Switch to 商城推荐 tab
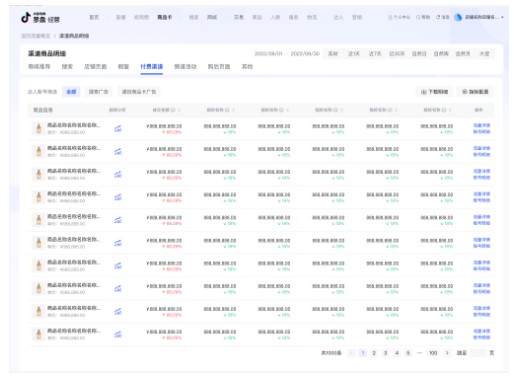 [39, 67]
